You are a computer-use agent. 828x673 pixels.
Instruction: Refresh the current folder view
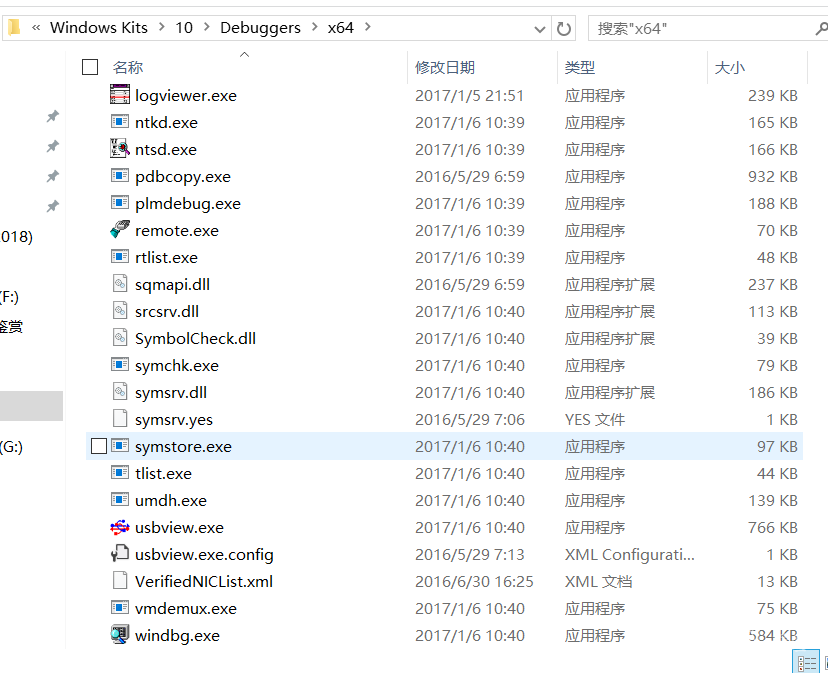coord(563,29)
